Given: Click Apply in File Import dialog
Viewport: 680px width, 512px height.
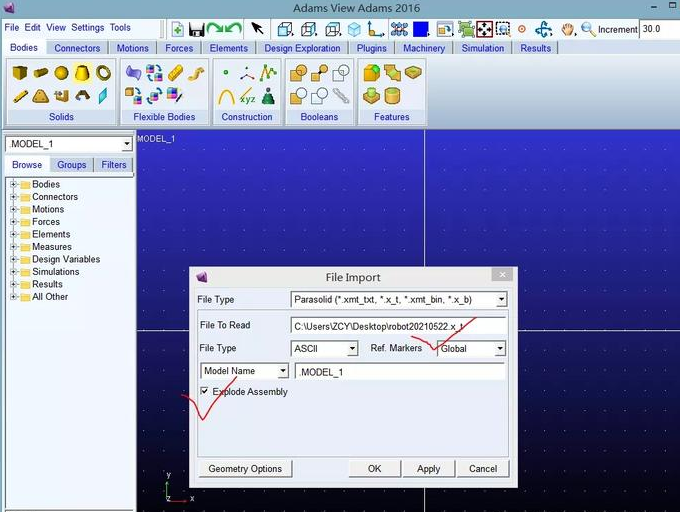Looking at the screenshot, I should (428, 469).
